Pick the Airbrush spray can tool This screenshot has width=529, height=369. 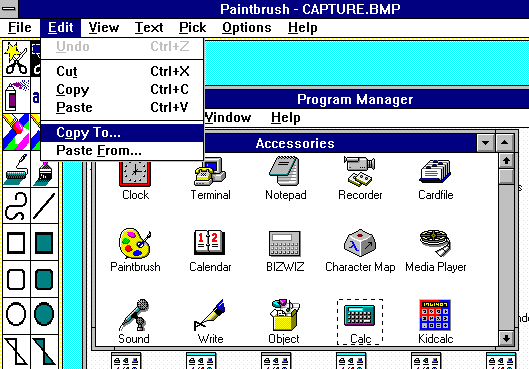click(x=16, y=95)
